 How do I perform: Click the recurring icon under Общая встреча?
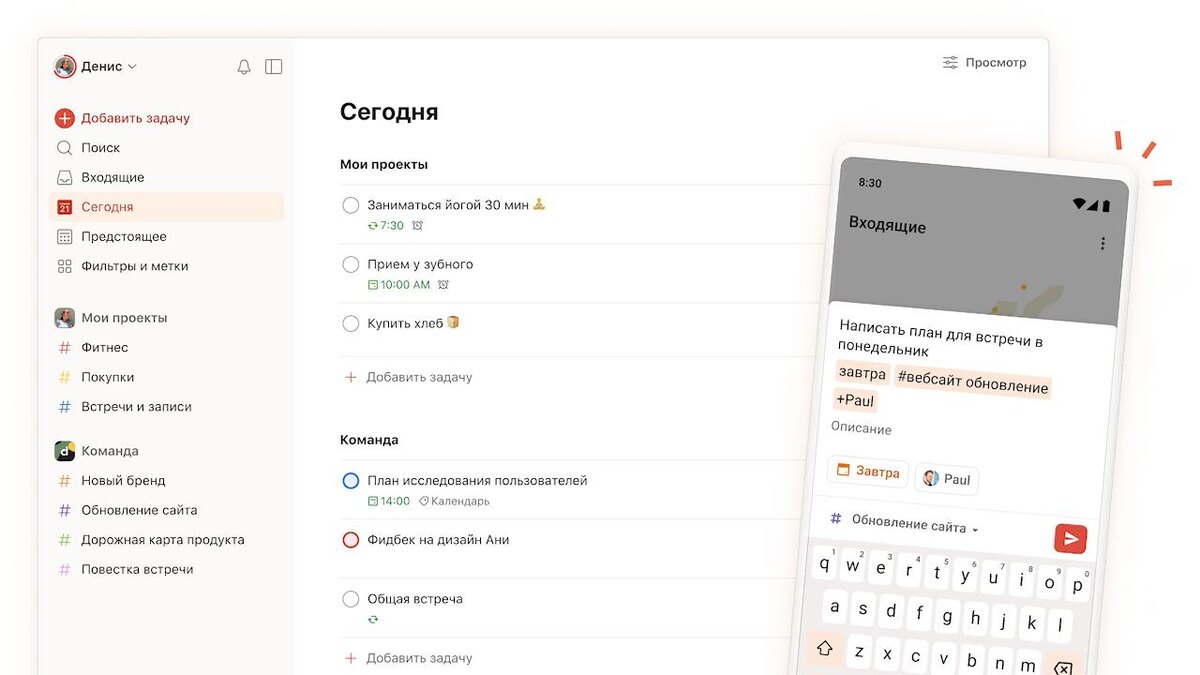point(373,619)
